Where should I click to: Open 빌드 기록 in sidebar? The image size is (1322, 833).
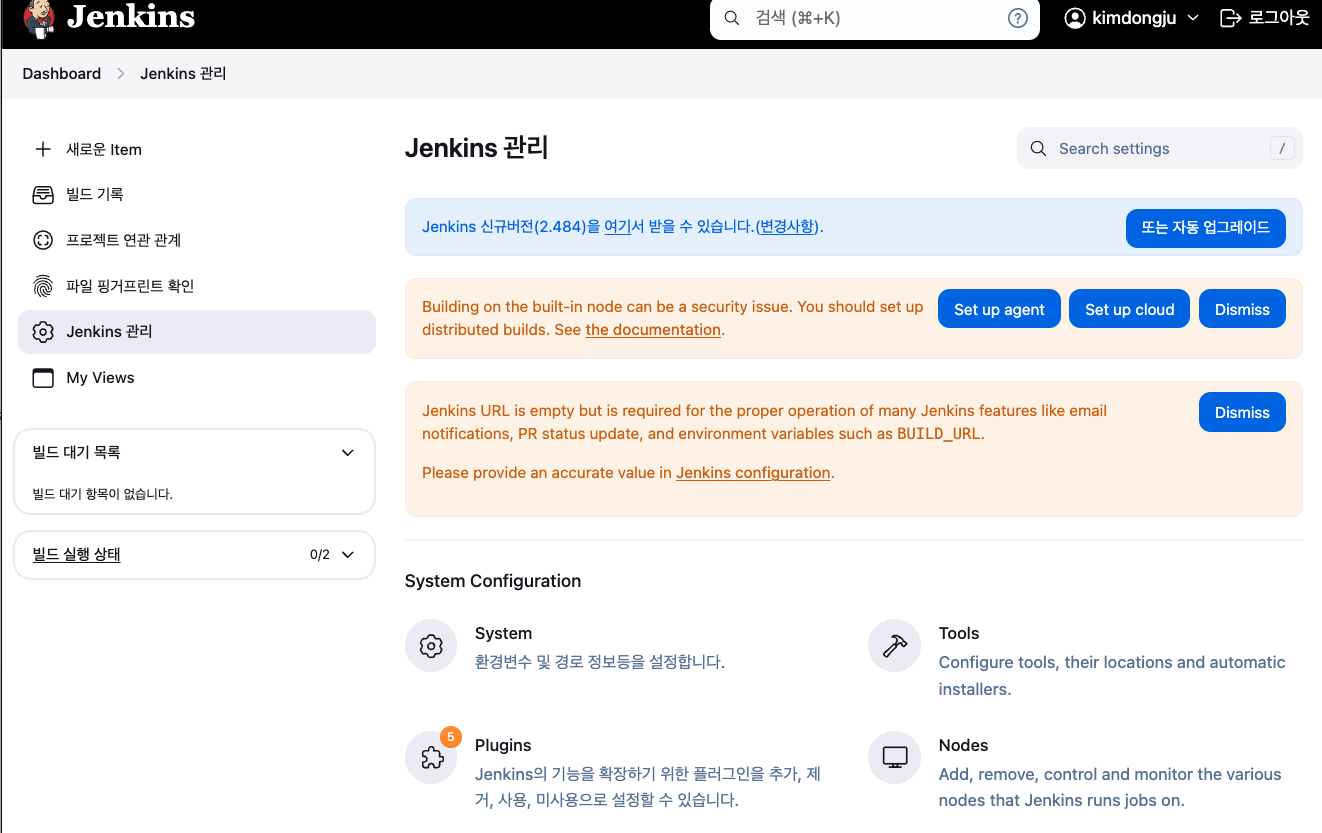tap(197, 194)
